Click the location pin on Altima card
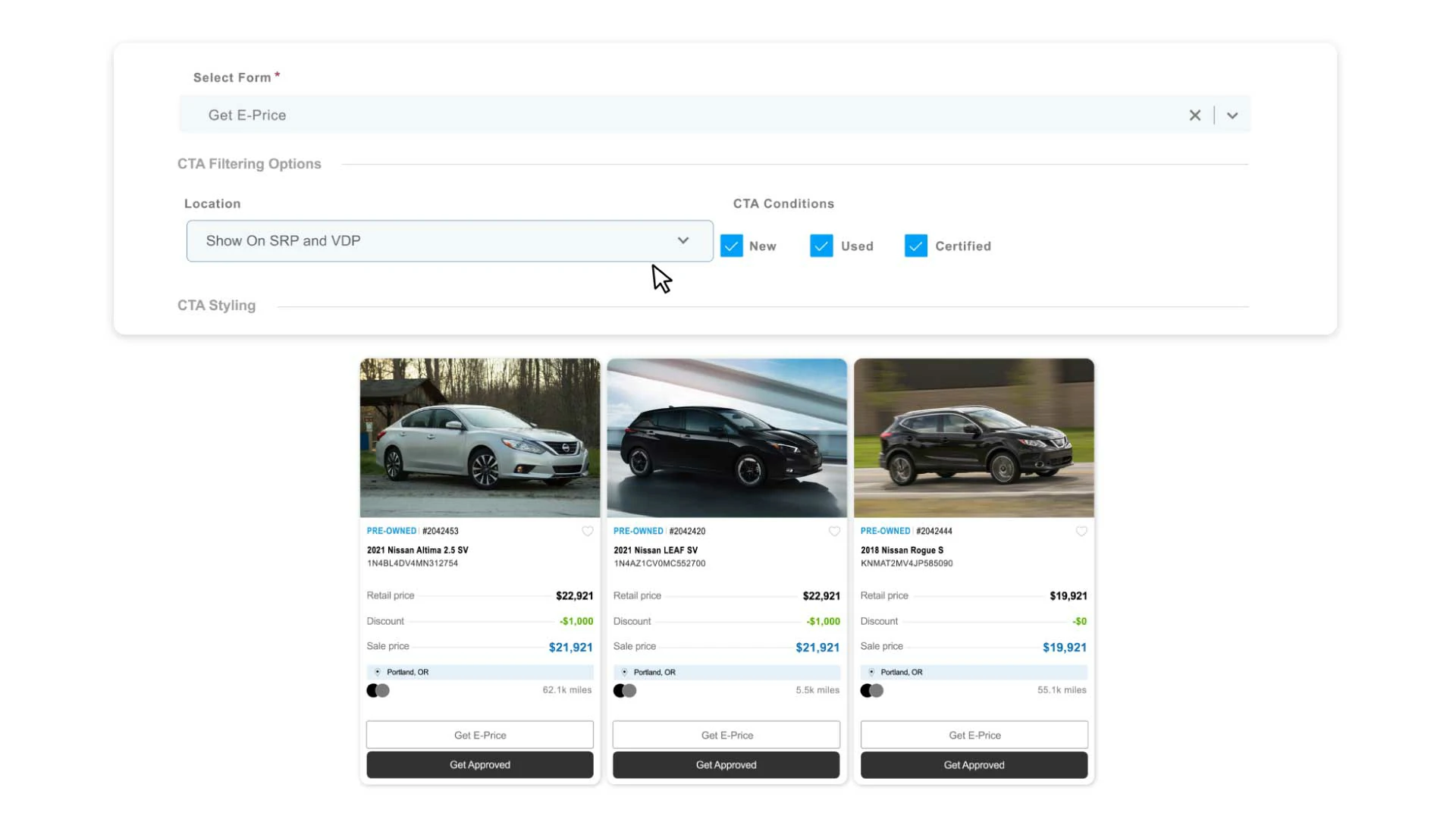The width and height of the screenshot is (1456, 819). 378,672
